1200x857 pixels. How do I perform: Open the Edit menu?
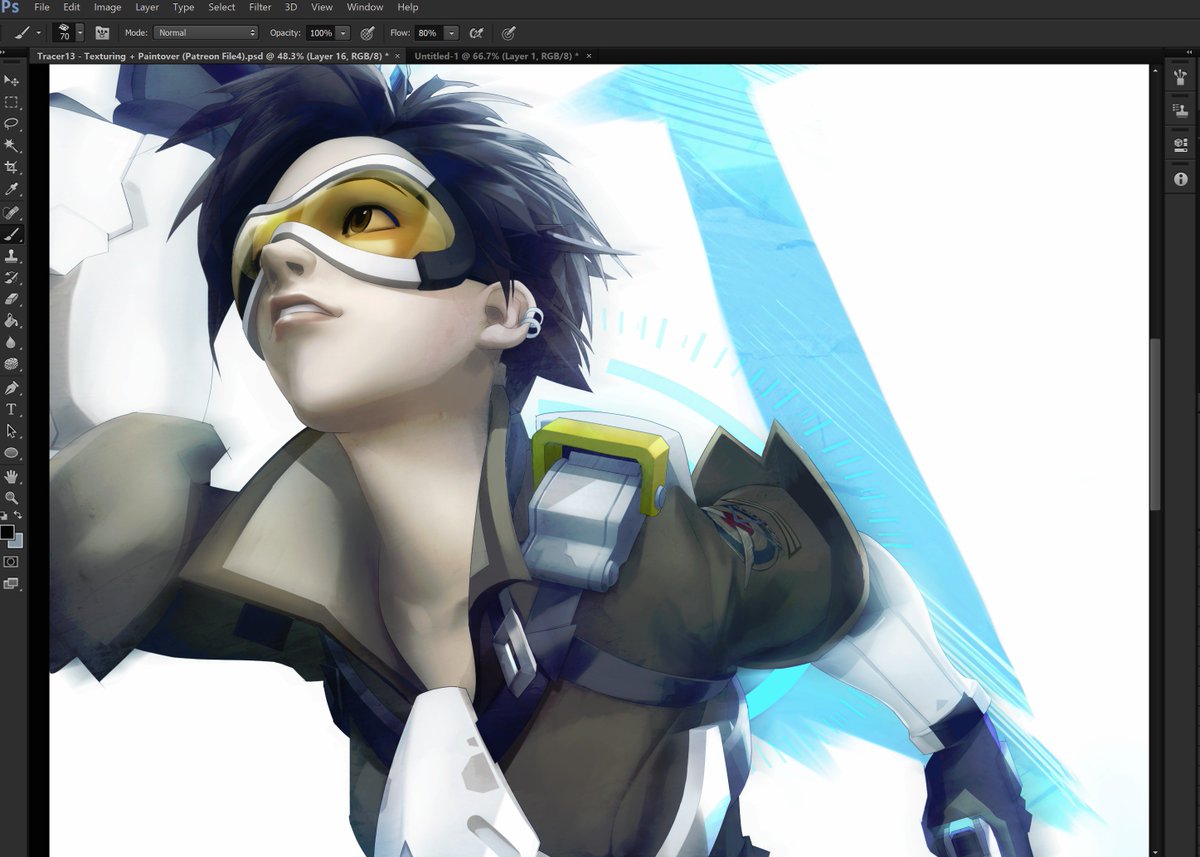(x=72, y=7)
